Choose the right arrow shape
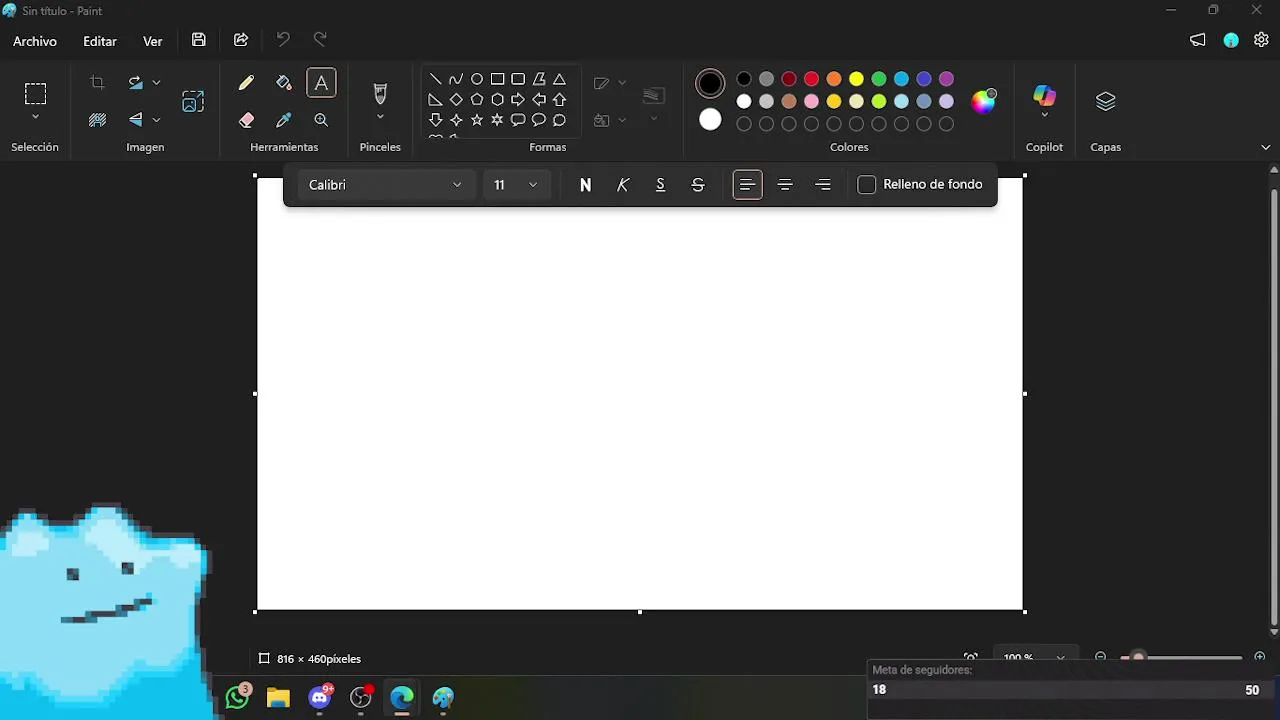 tap(518, 100)
